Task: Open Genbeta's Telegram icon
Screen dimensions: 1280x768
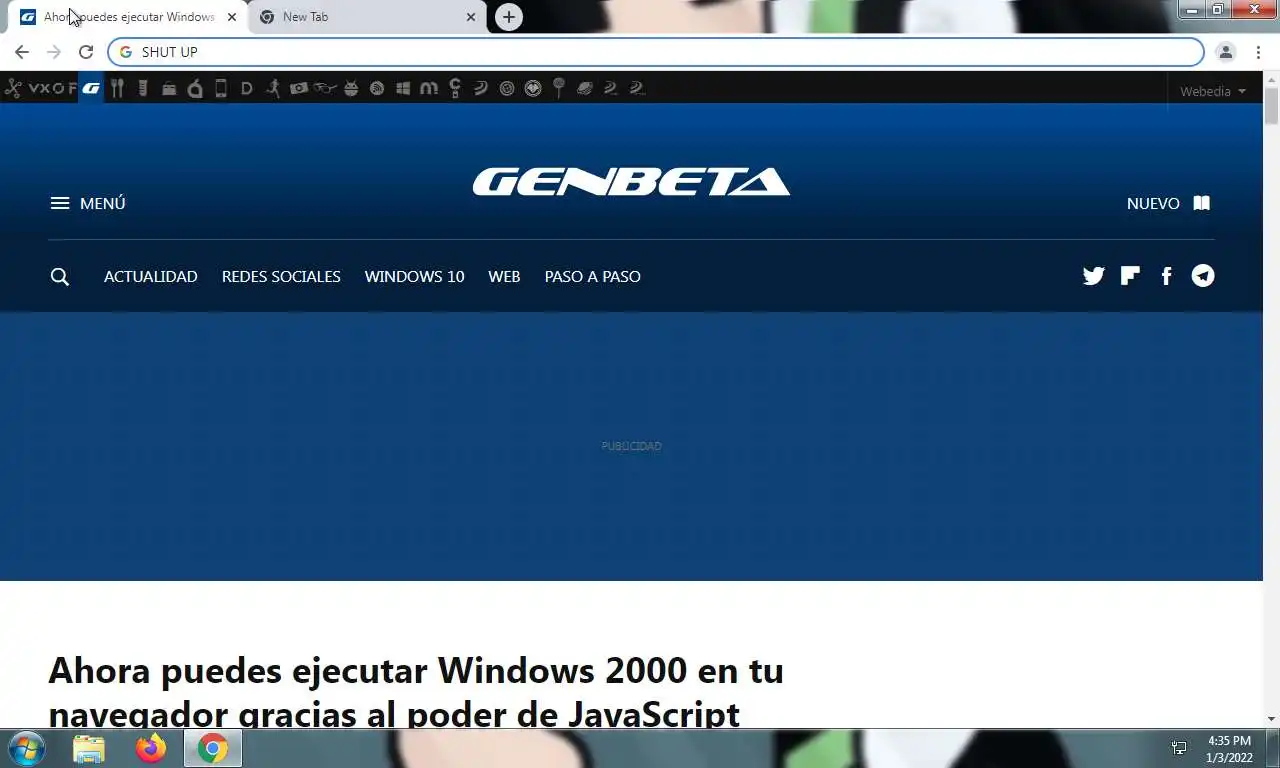Action: 1203,276
